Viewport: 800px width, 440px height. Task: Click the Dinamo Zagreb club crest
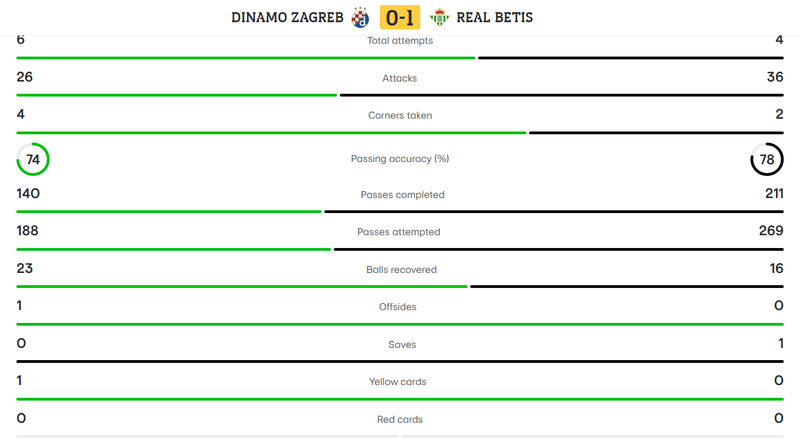click(361, 17)
